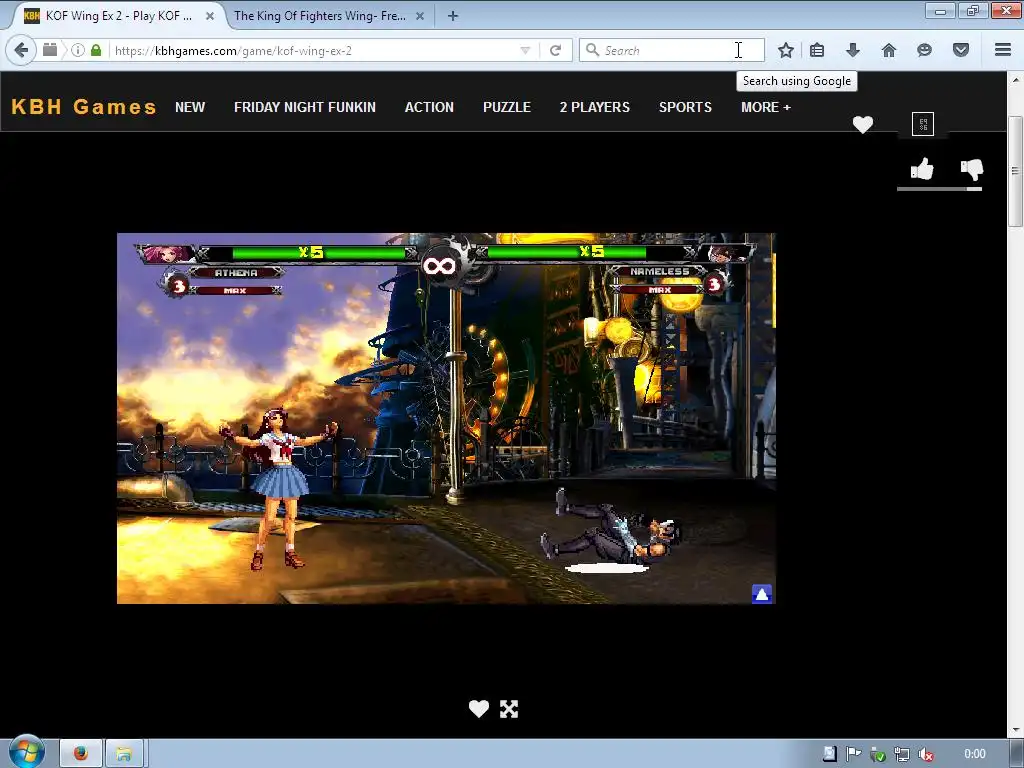This screenshot has width=1024, height=768.
Task: Click the Athena character portrait in game
Action: click(x=166, y=253)
